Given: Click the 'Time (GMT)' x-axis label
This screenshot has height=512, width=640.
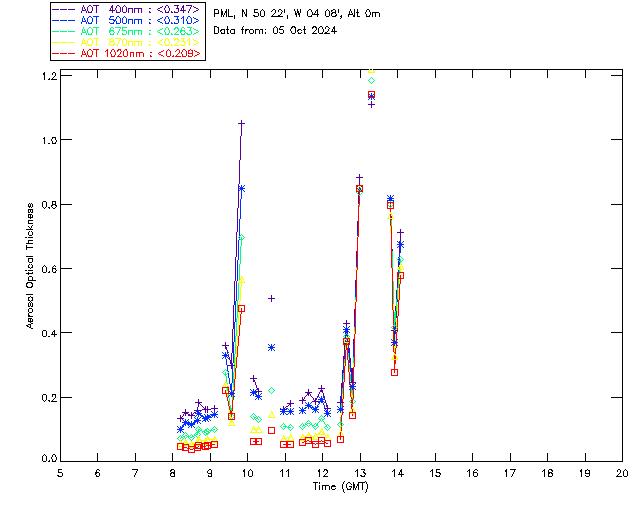Looking at the screenshot, I should pos(340,487).
